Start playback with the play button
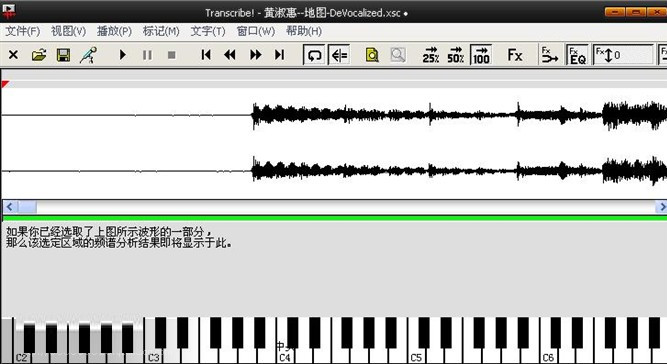This screenshot has width=667, height=364. pyautogui.click(x=123, y=55)
